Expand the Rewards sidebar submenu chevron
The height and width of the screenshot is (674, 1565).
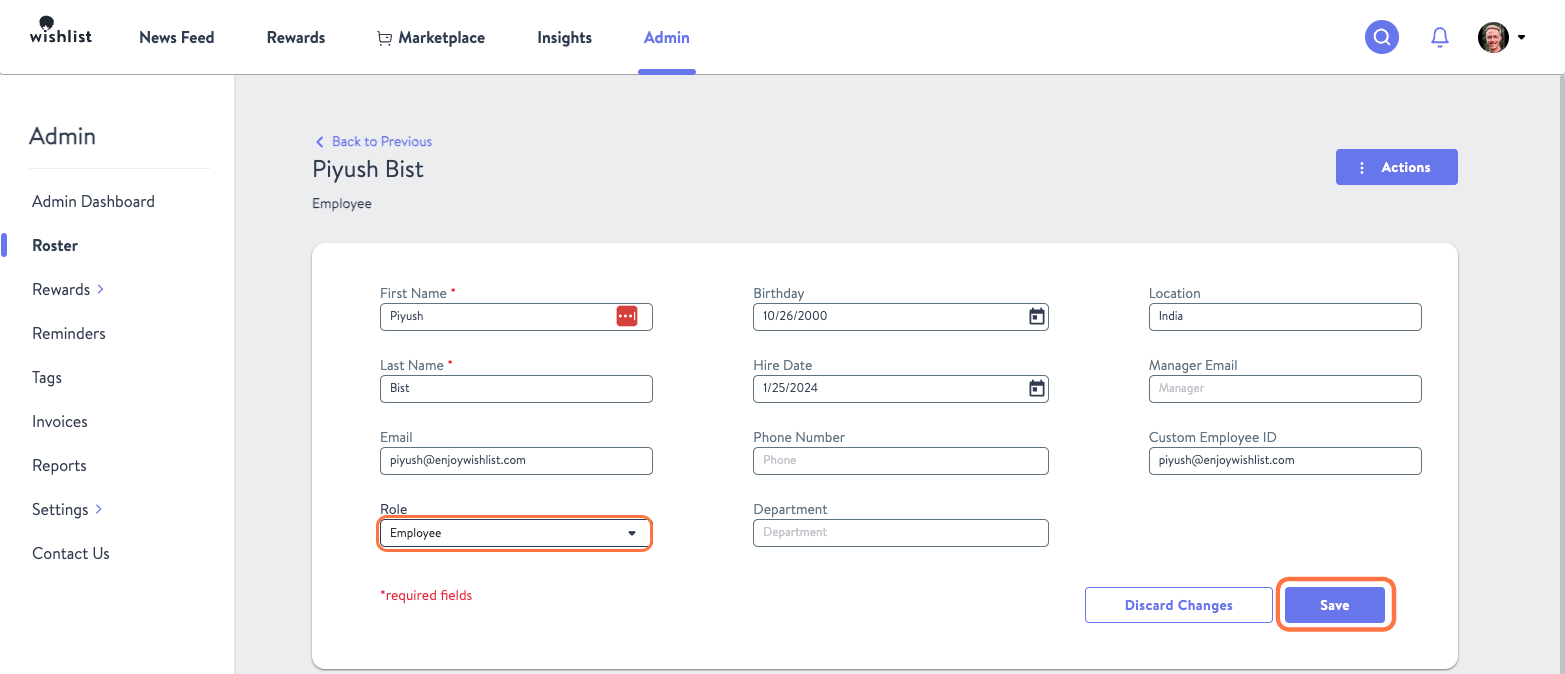(100, 290)
